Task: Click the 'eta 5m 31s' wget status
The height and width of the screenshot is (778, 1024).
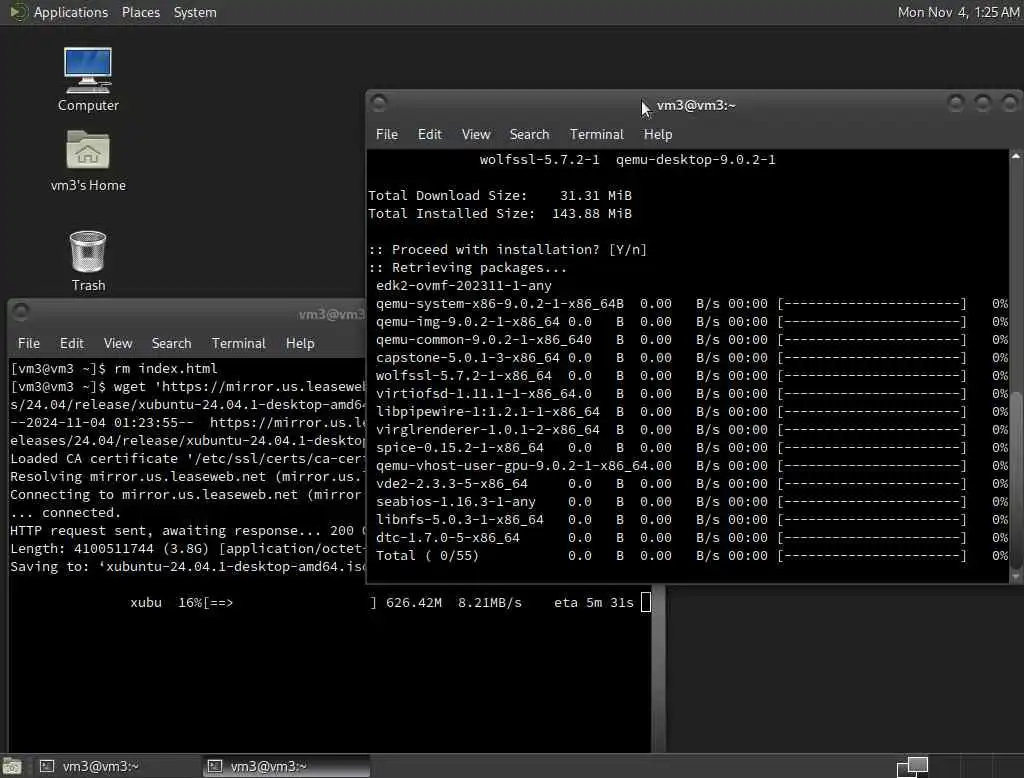Action: pyautogui.click(x=594, y=603)
